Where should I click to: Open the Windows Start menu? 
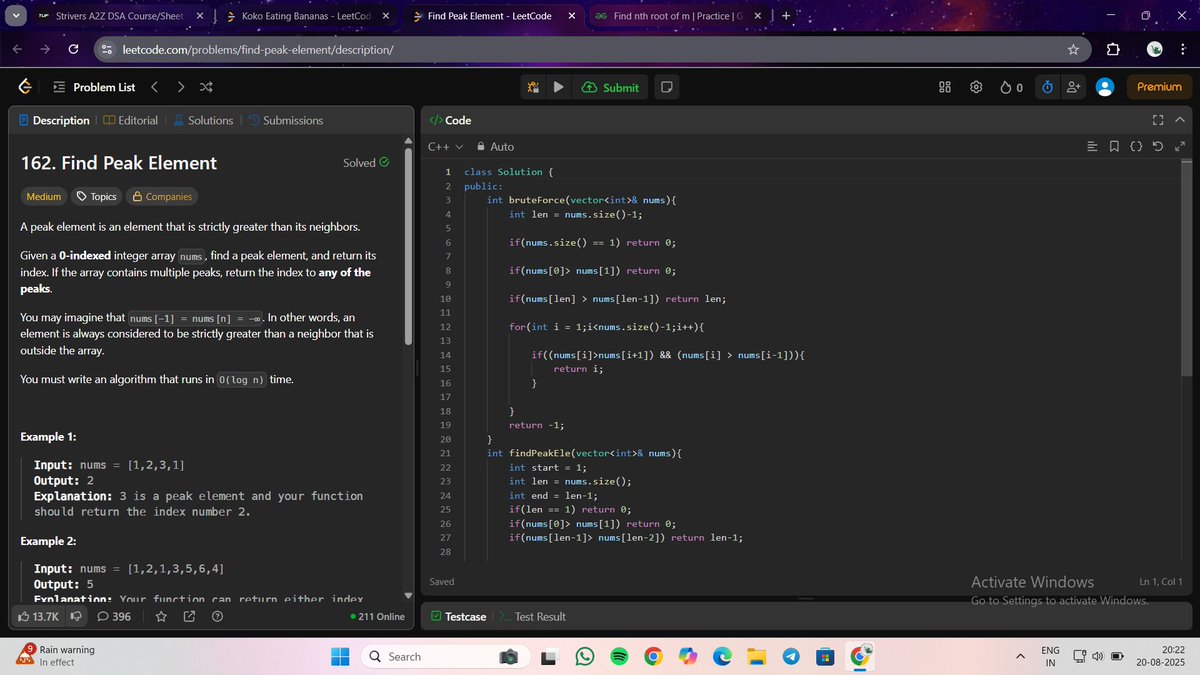tap(340, 656)
